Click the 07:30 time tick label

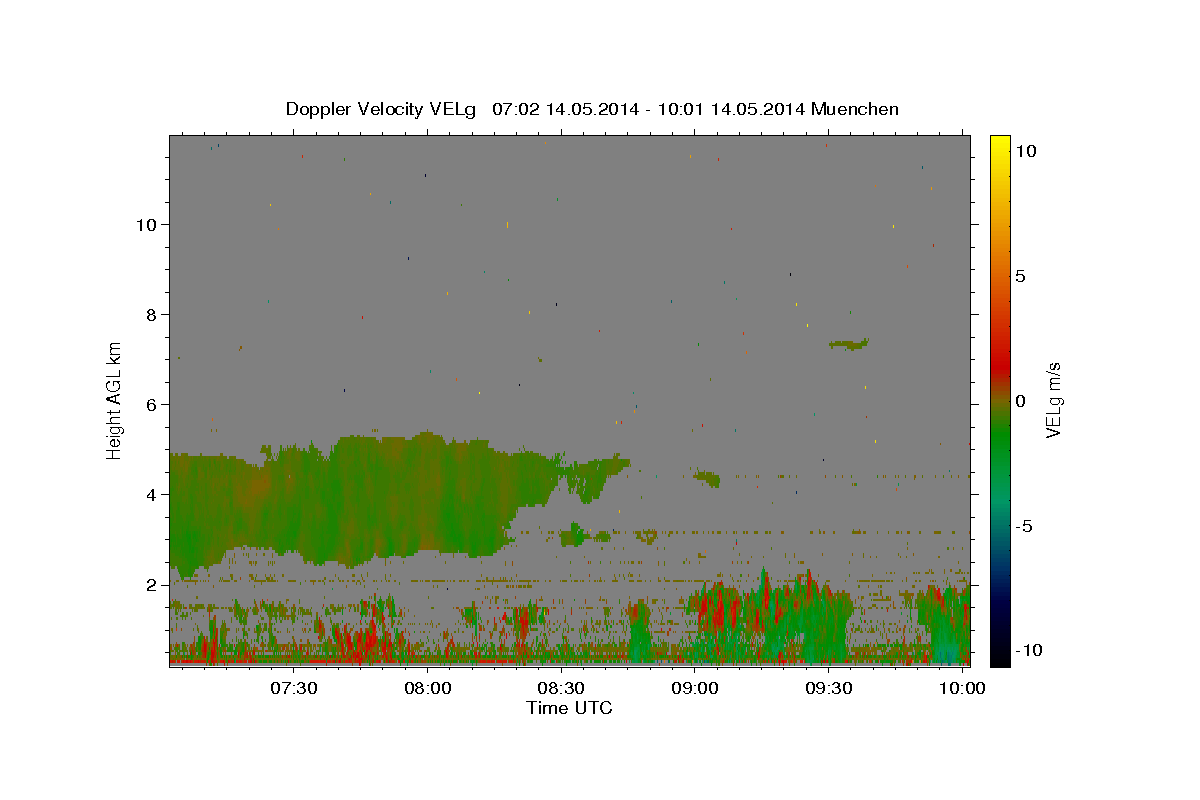click(295, 688)
